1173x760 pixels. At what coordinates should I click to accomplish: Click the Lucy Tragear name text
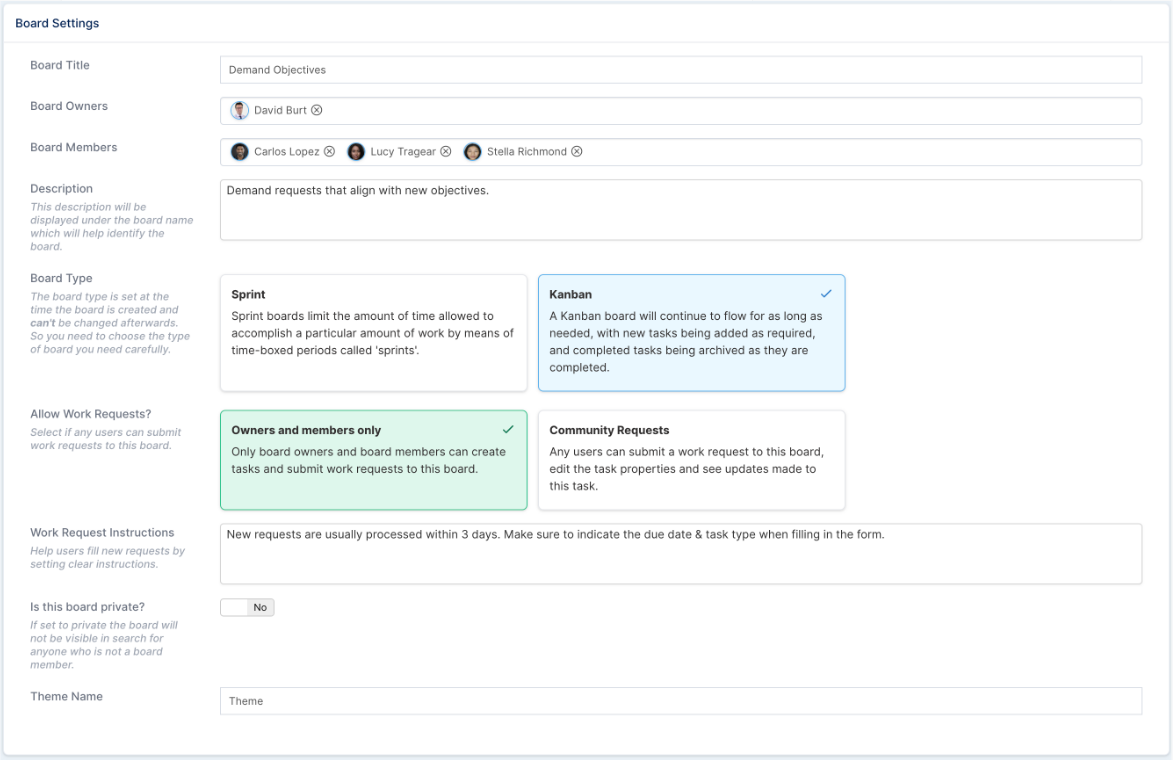pos(403,151)
